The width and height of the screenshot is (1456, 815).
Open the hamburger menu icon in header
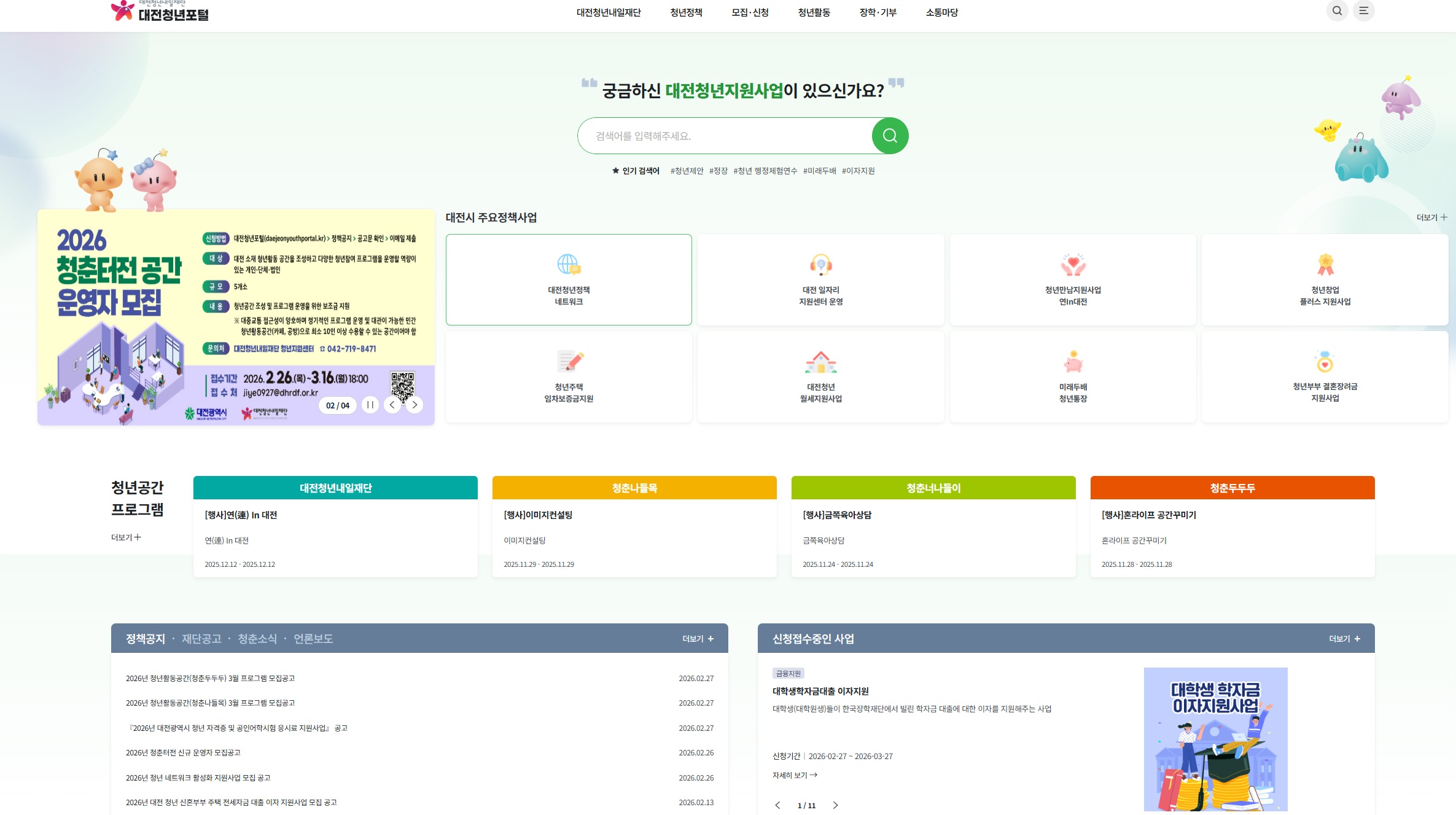pyautogui.click(x=1363, y=11)
